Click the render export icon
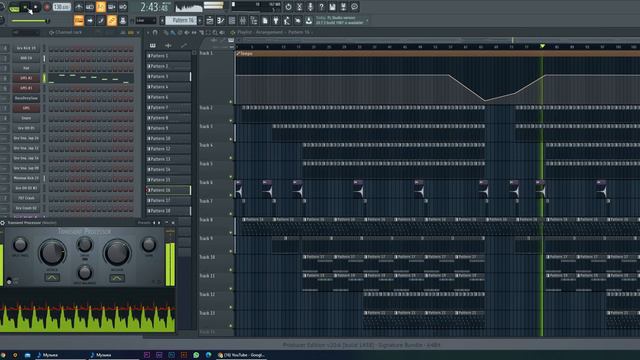The image size is (640, 360). click(343, 7)
